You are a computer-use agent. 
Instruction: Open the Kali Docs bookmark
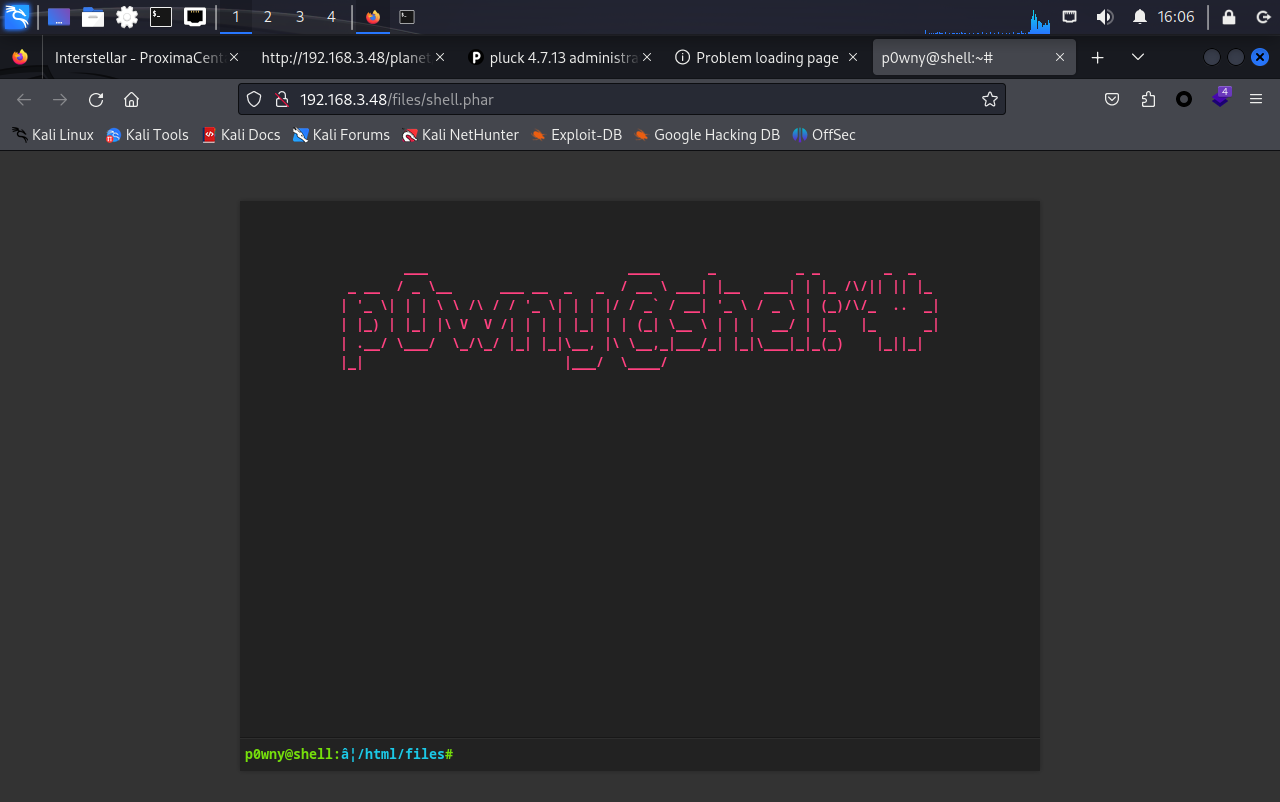(x=241, y=135)
